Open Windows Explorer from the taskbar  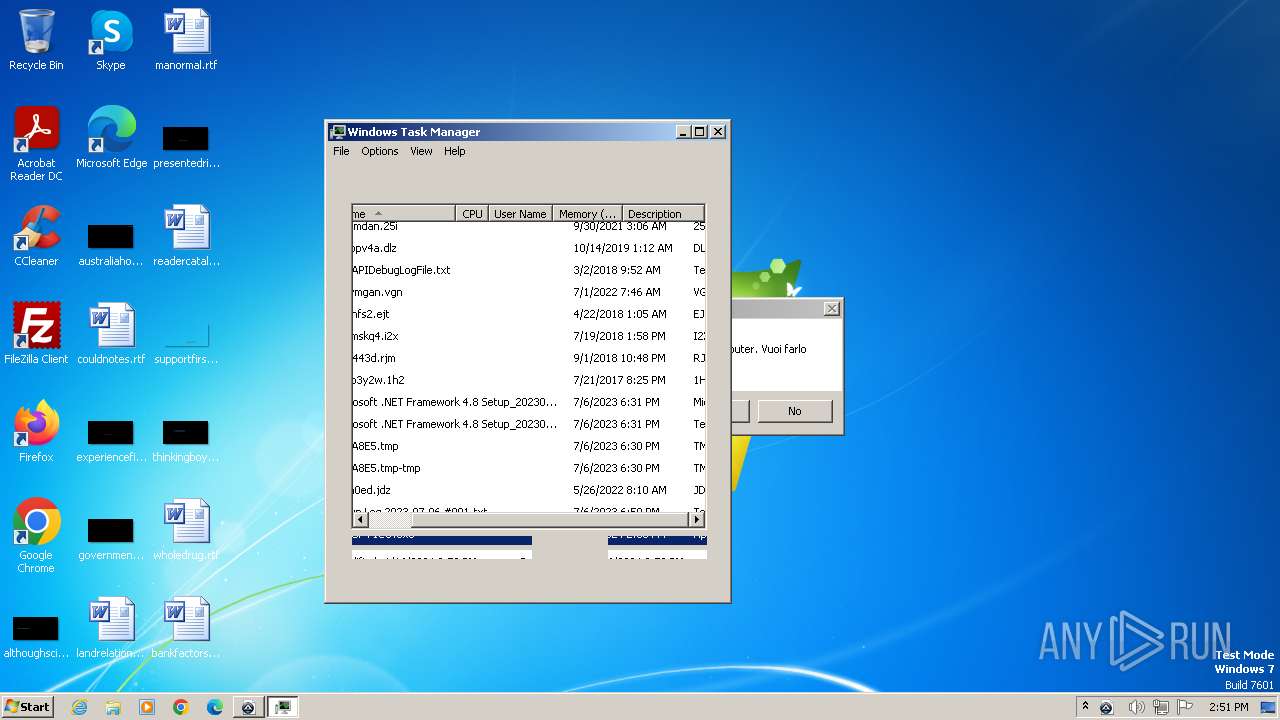pos(113,707)
